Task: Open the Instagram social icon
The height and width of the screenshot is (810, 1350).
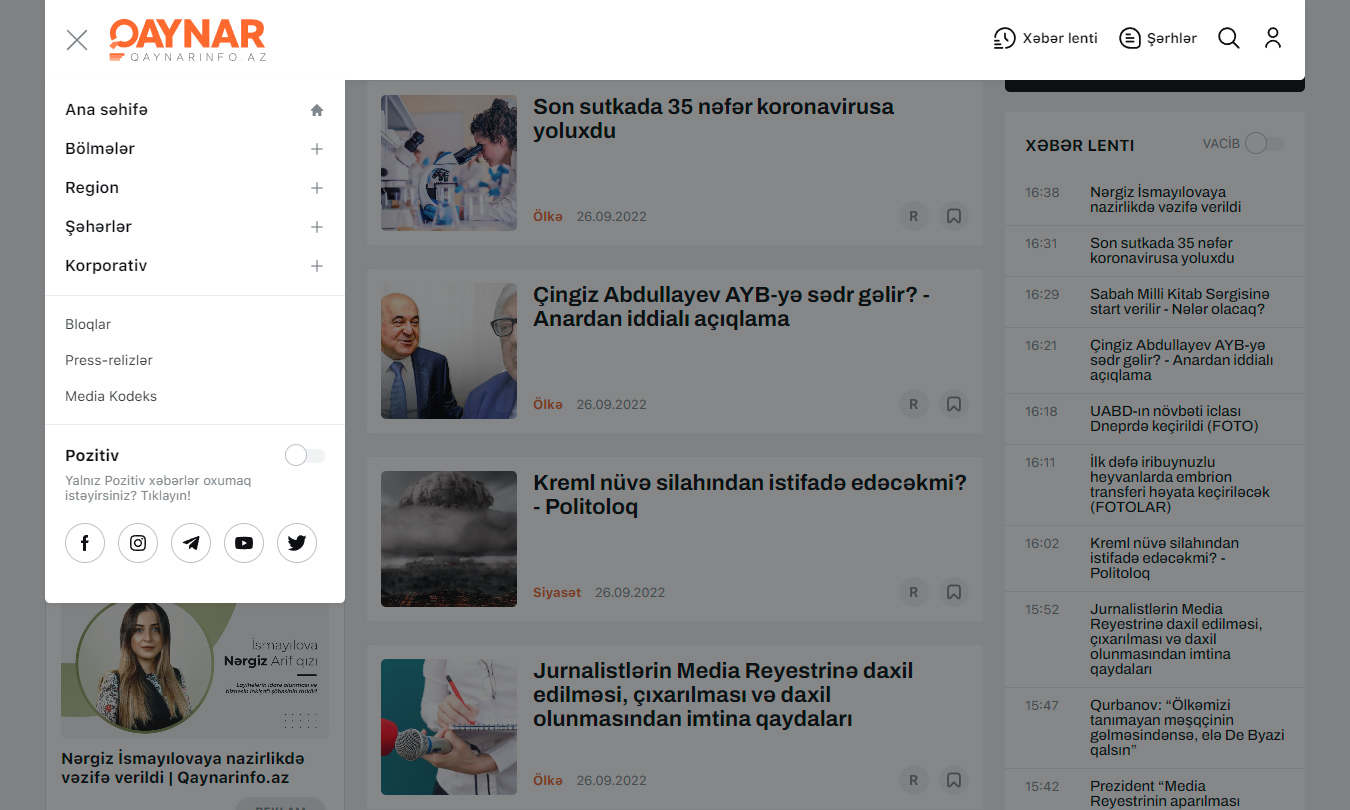Action: [x=138, y=543]
